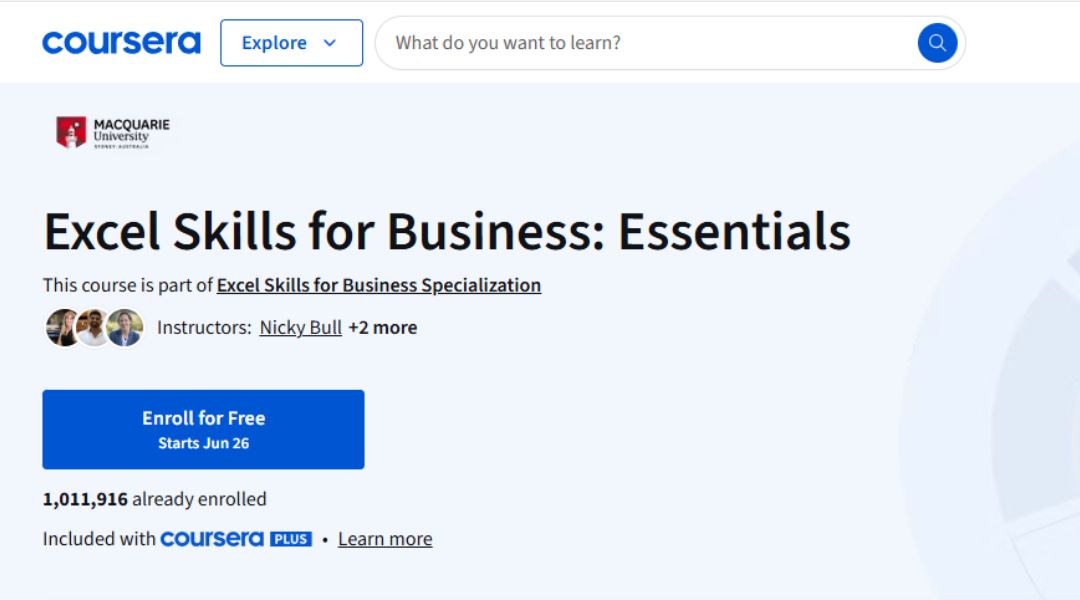Click the '1,011,916 already enrolled' text
This screenshot has width=1080, height=600.
(153, 498)
